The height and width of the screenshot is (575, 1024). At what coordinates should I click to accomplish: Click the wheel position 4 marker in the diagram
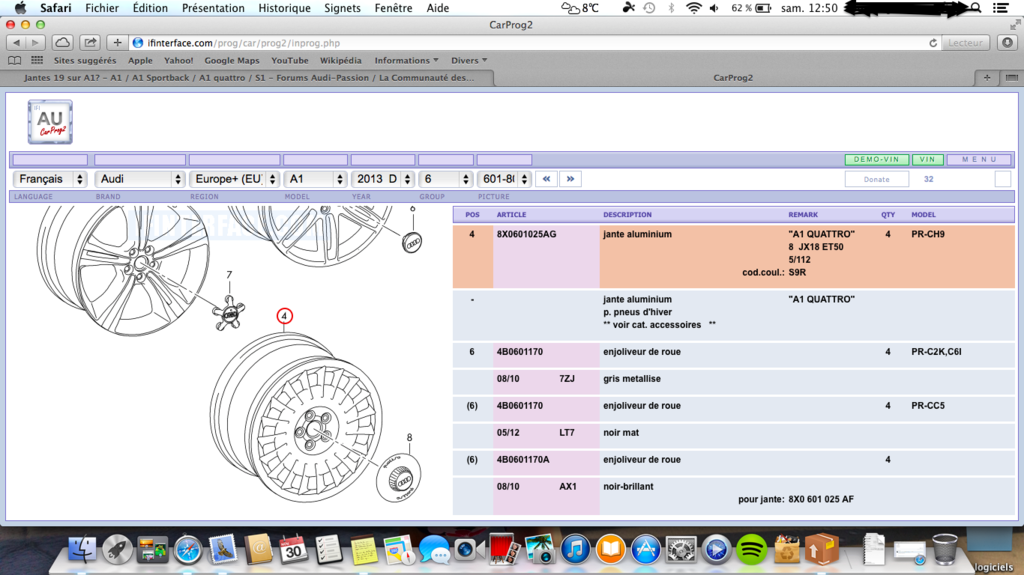coord(285,316)
